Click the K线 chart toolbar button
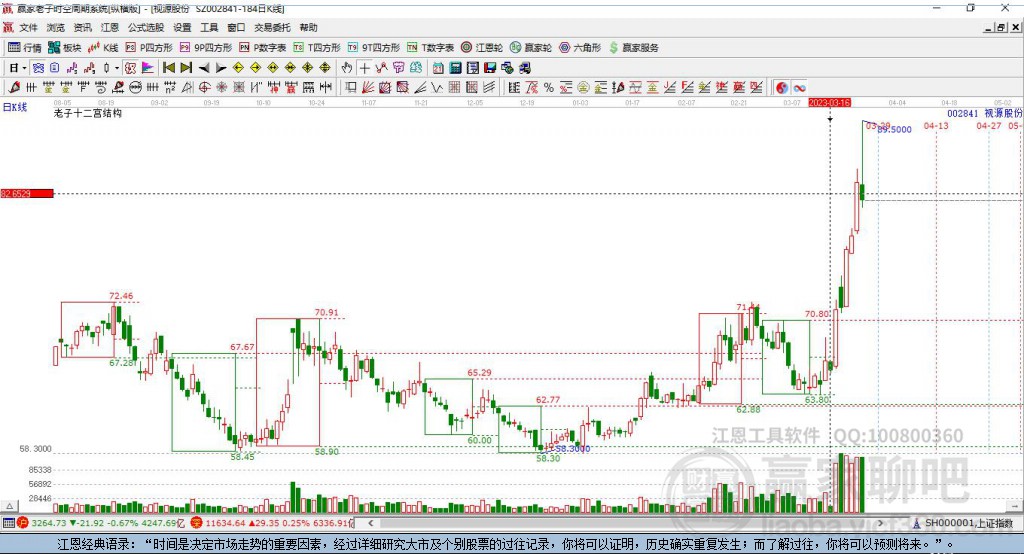This screenshot has width=1024, height=554. tap(103, 48)
